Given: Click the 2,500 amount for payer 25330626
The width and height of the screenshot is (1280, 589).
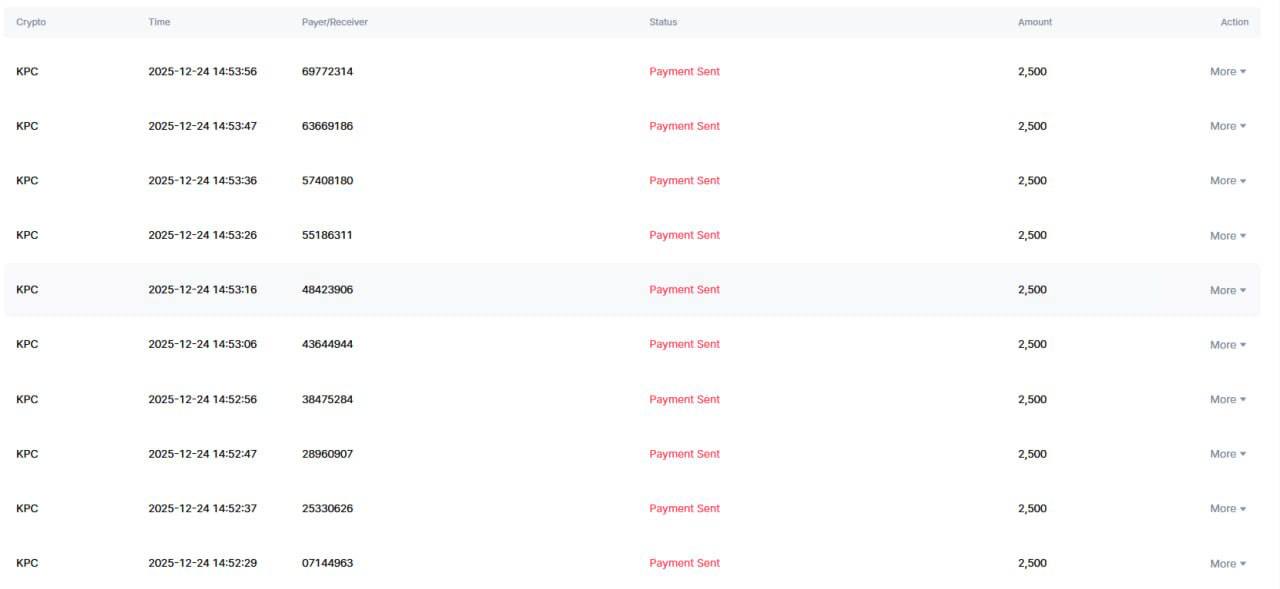Looking at the screenshot, I should coord(1032,508).
